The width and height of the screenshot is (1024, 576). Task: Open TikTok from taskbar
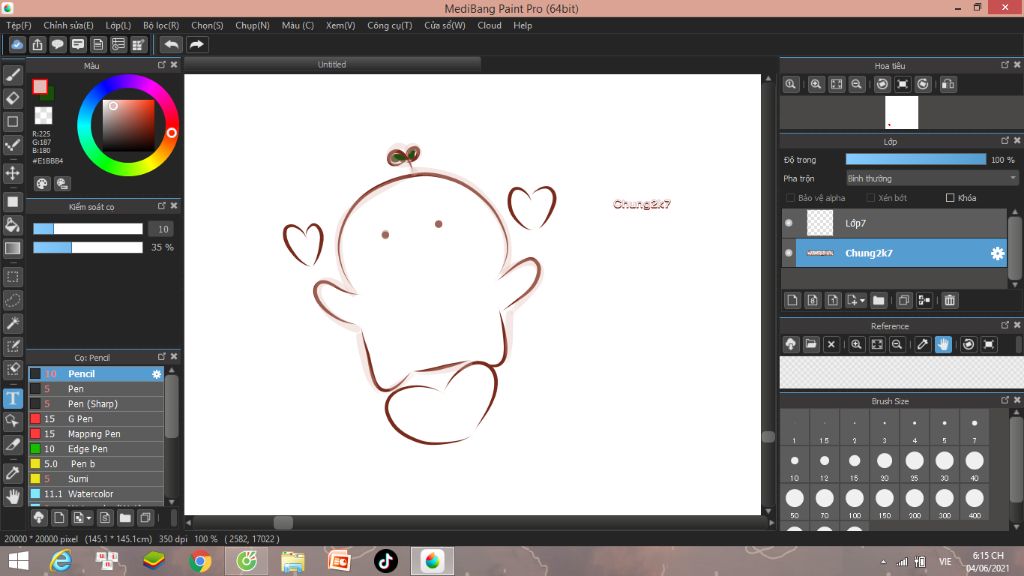click(385, 561)
